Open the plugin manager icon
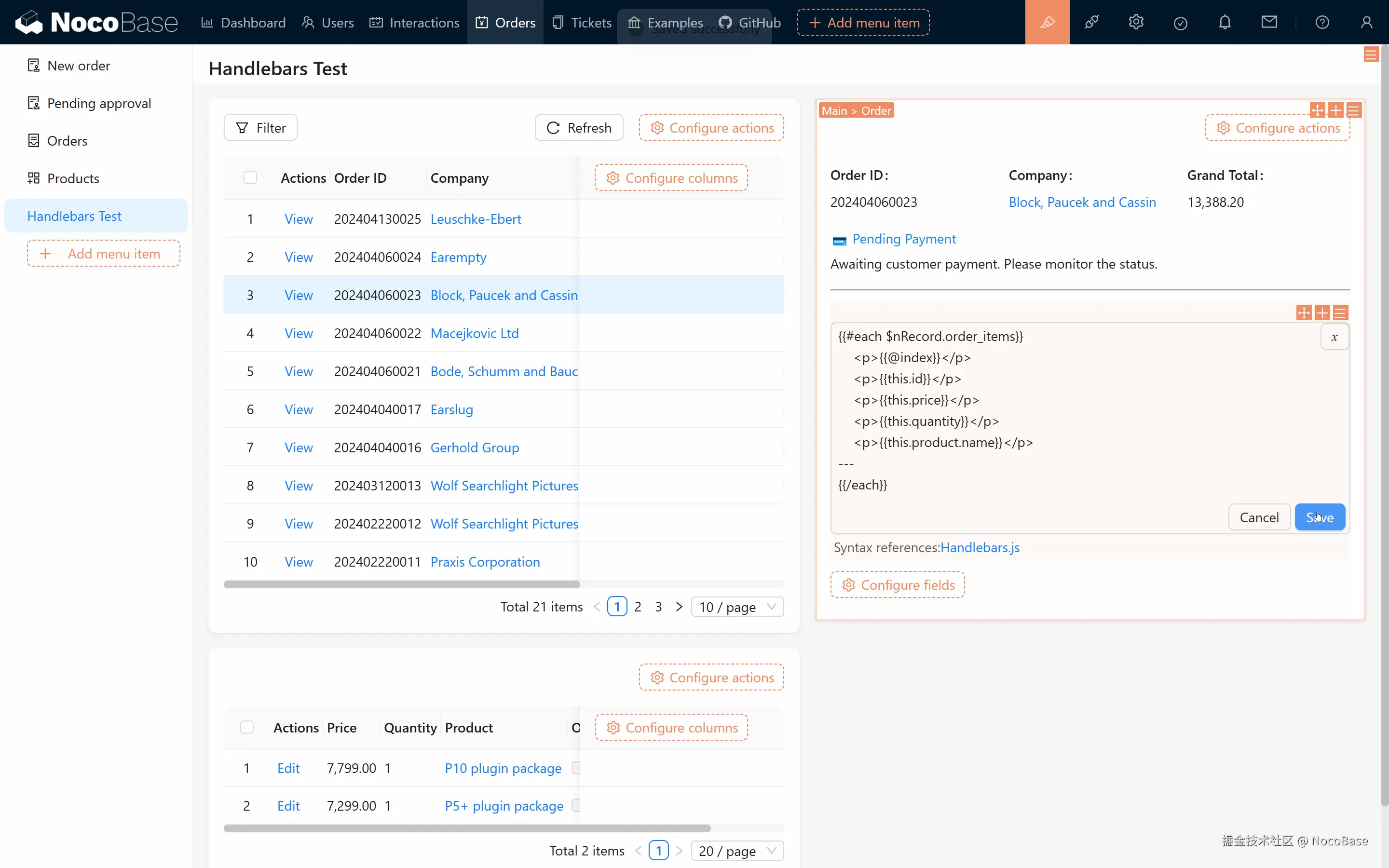 pyautogui.click(x=1091, y=22)
